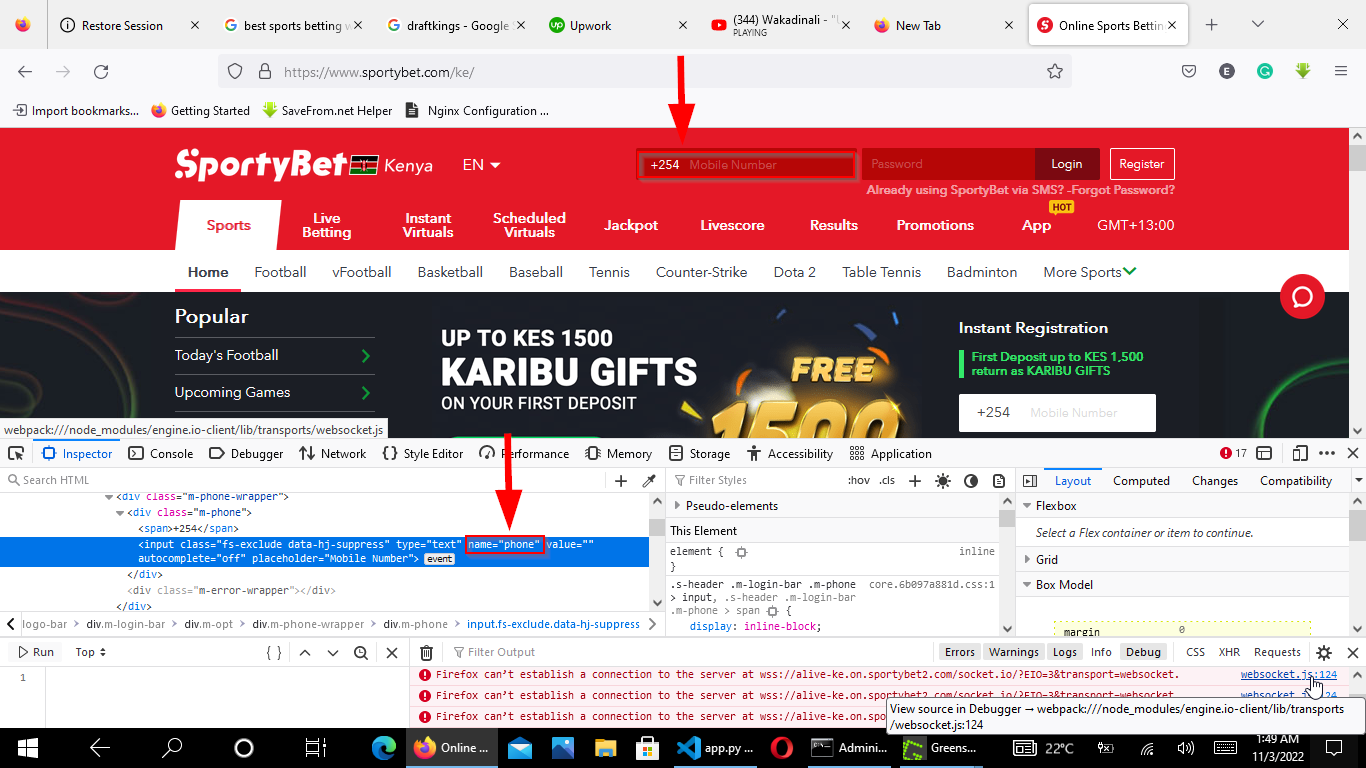This screenshot has width=1366, height=768.
Task: Open the Memory panel
Action: (x=618, y=453)
